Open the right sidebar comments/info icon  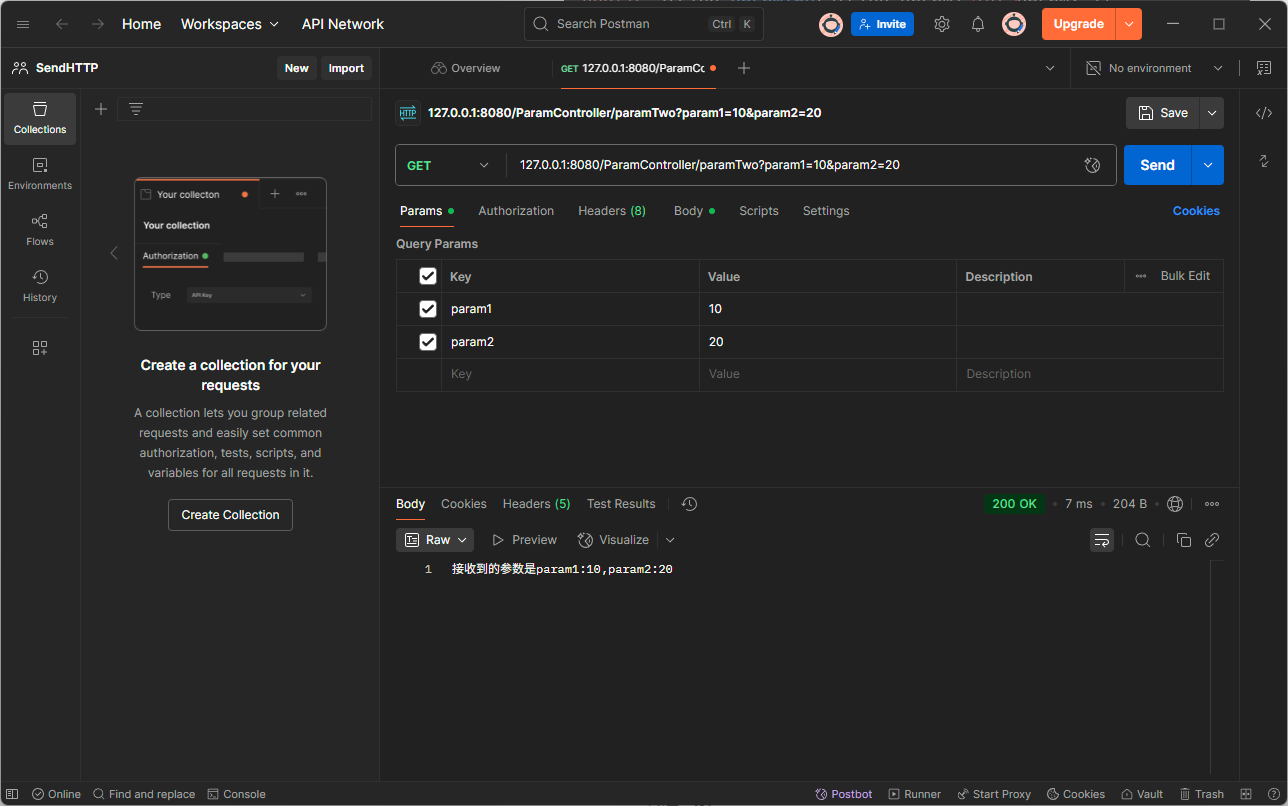1264,161
